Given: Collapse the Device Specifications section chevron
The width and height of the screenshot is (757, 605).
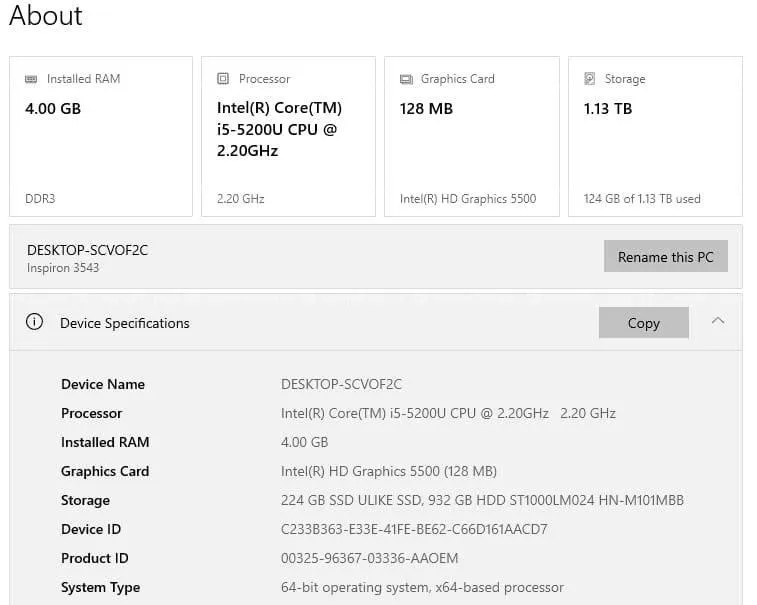Looking at the screenshot, I should pos(718,321).
